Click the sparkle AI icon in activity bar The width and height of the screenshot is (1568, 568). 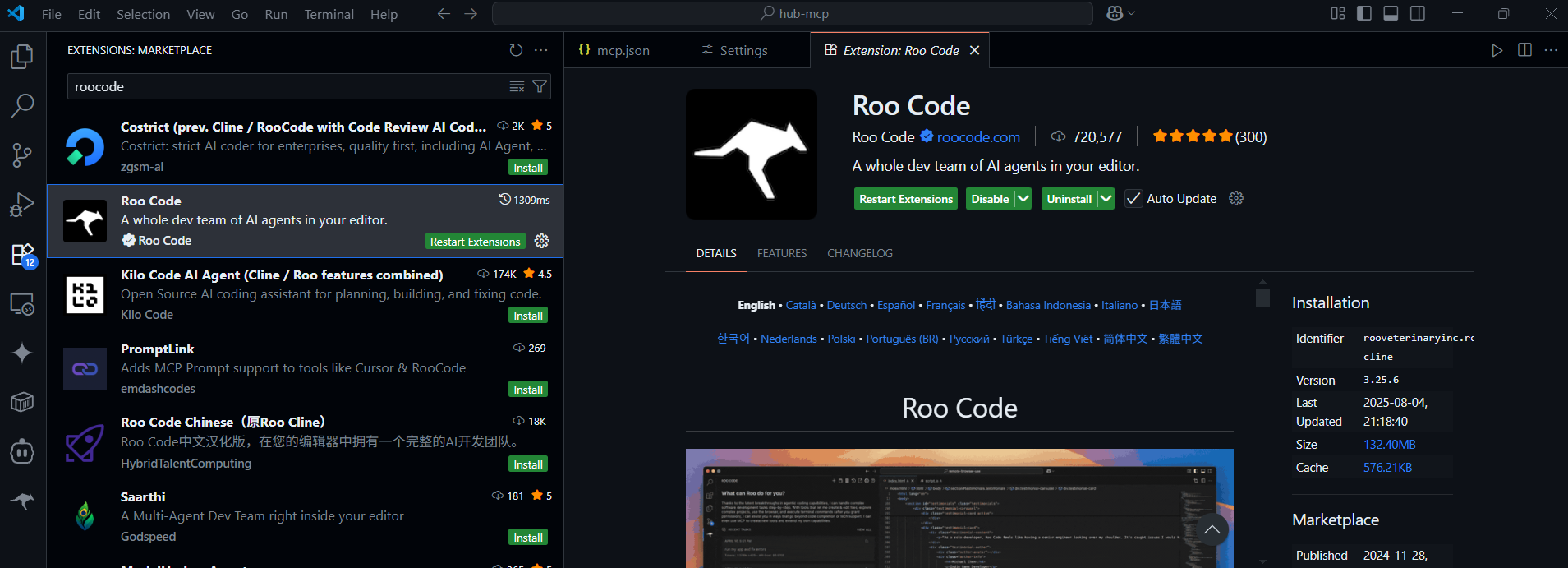click(x=22, y=353)
